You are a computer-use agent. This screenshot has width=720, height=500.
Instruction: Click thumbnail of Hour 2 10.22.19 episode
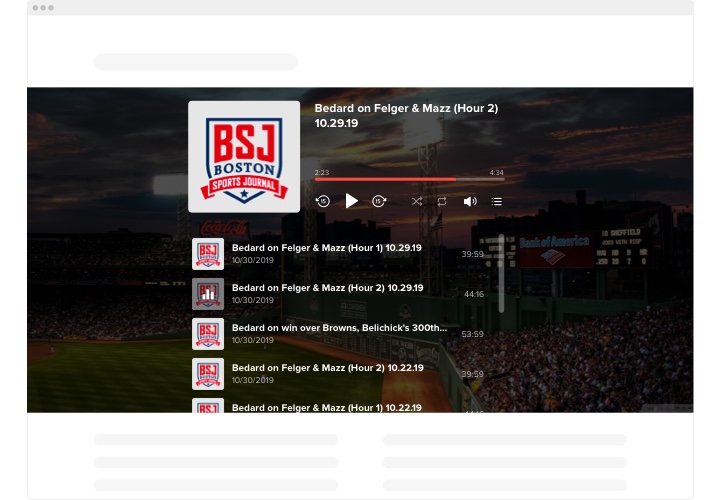tap(208, 374)
